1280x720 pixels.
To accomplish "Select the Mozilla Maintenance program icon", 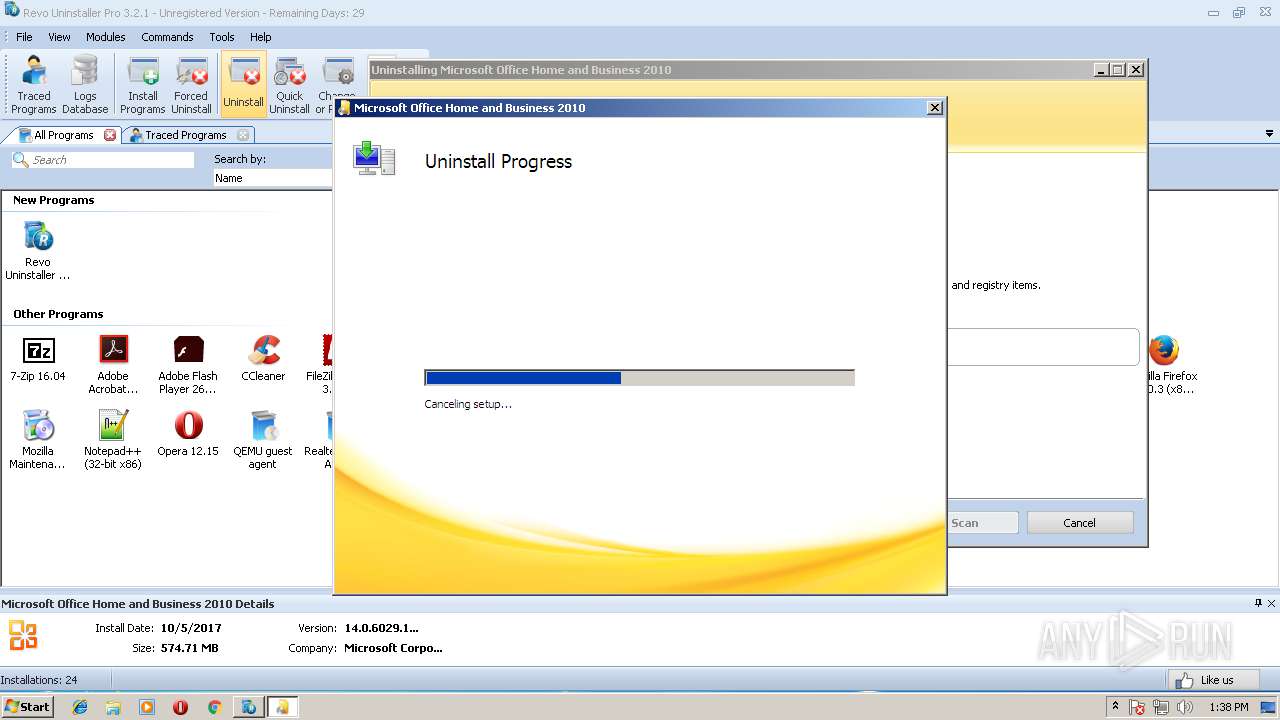I will pos(38,440).
